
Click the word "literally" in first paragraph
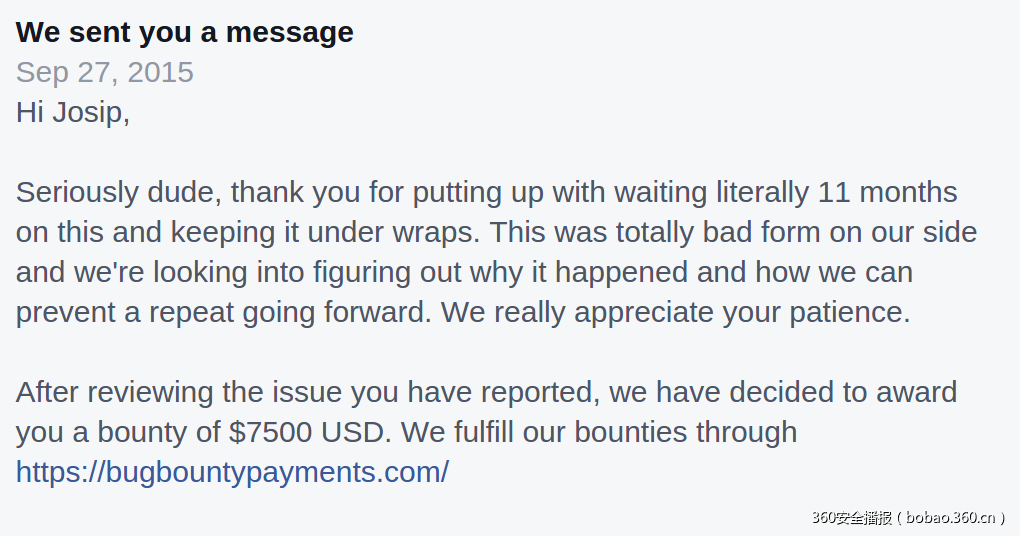(x=762, y=192)
